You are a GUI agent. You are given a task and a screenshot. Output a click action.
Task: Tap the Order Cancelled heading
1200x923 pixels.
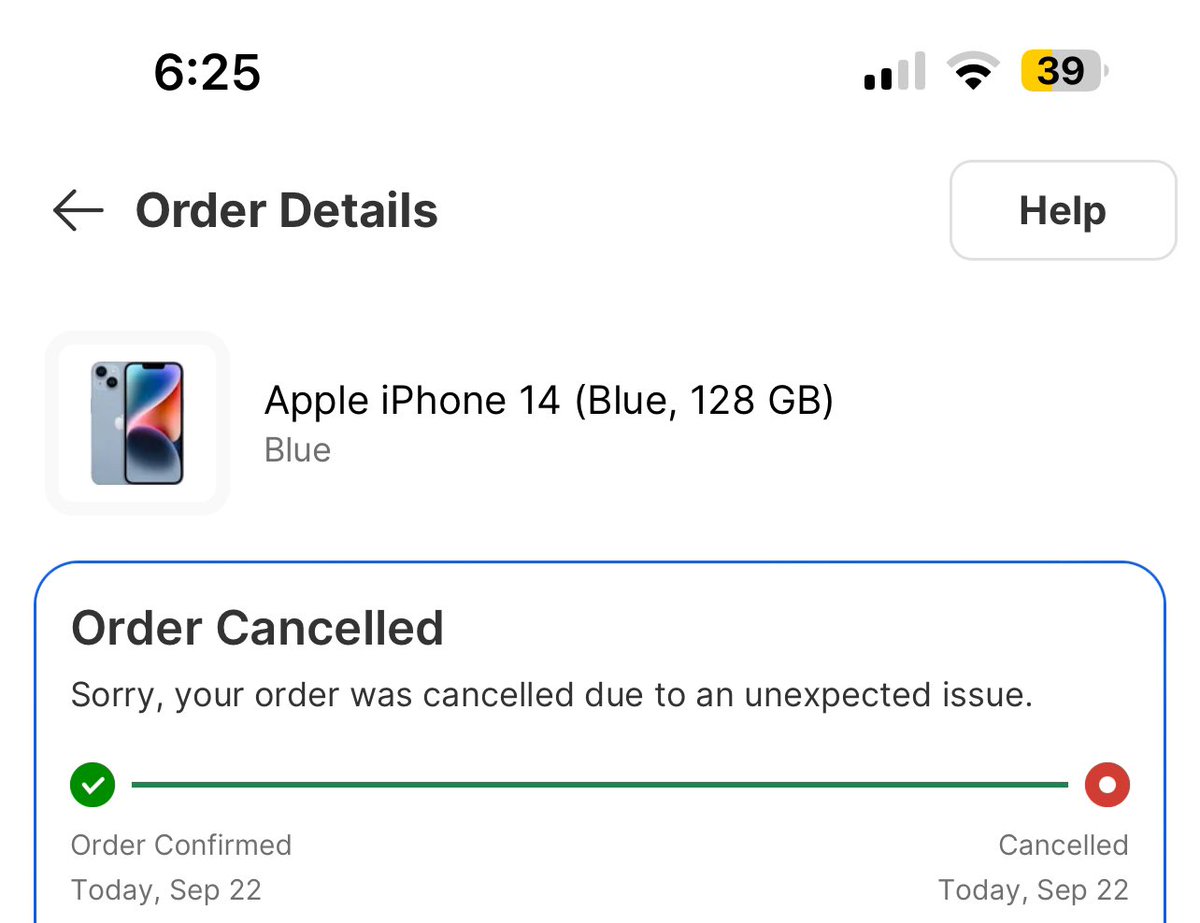pos(258,629)
